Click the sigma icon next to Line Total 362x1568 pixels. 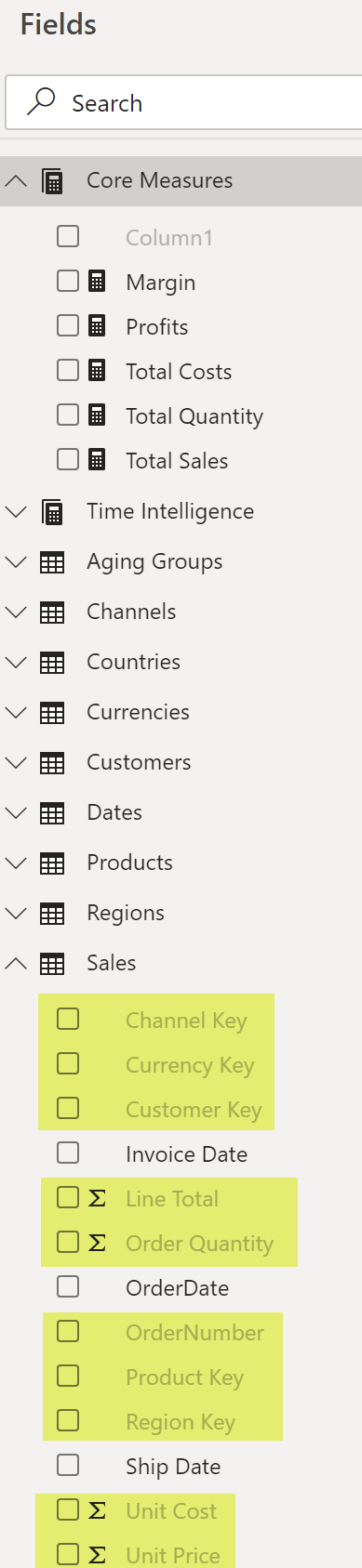[97, 1199]
